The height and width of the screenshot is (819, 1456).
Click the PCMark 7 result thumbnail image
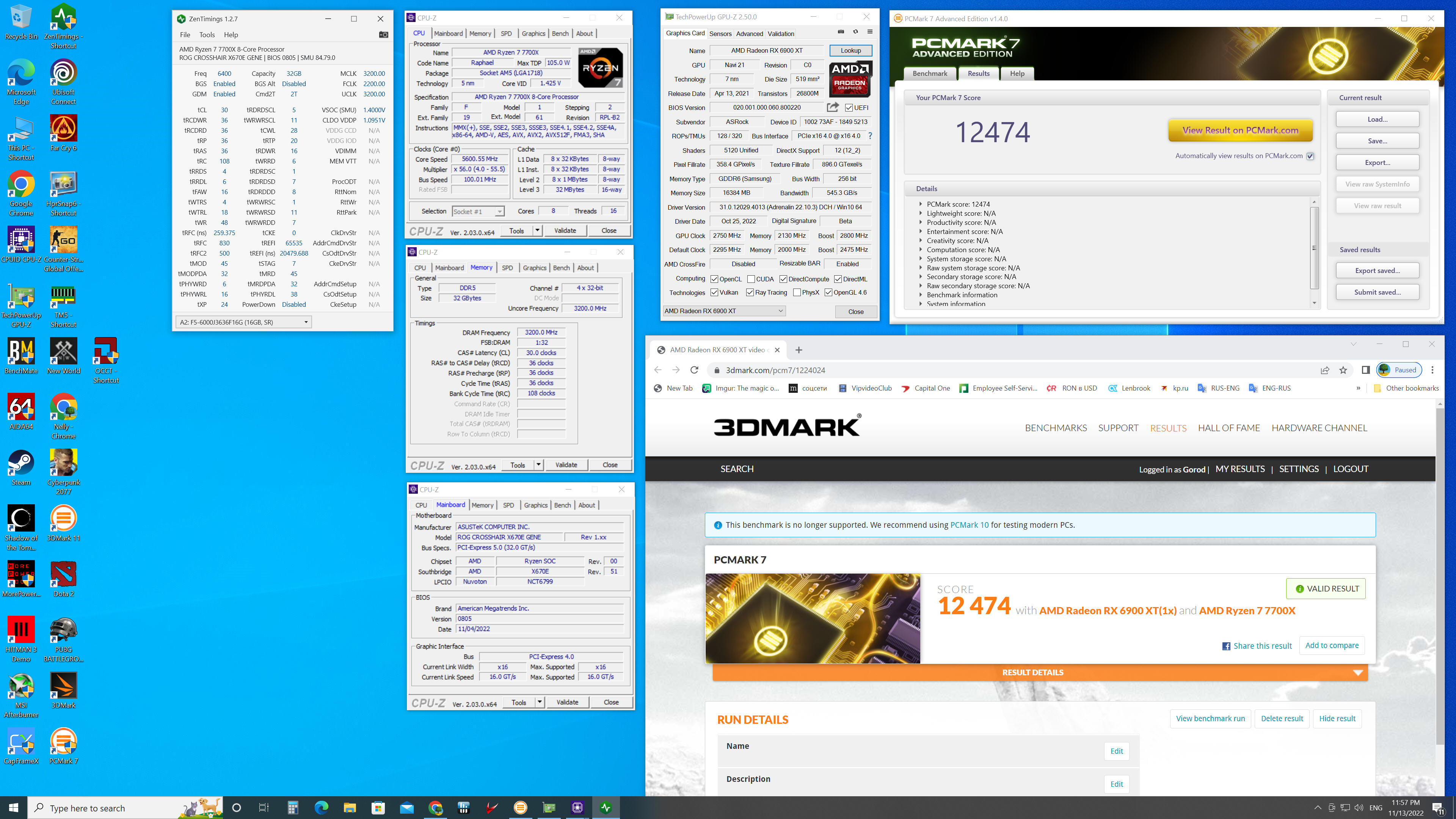tap(813, 619)
